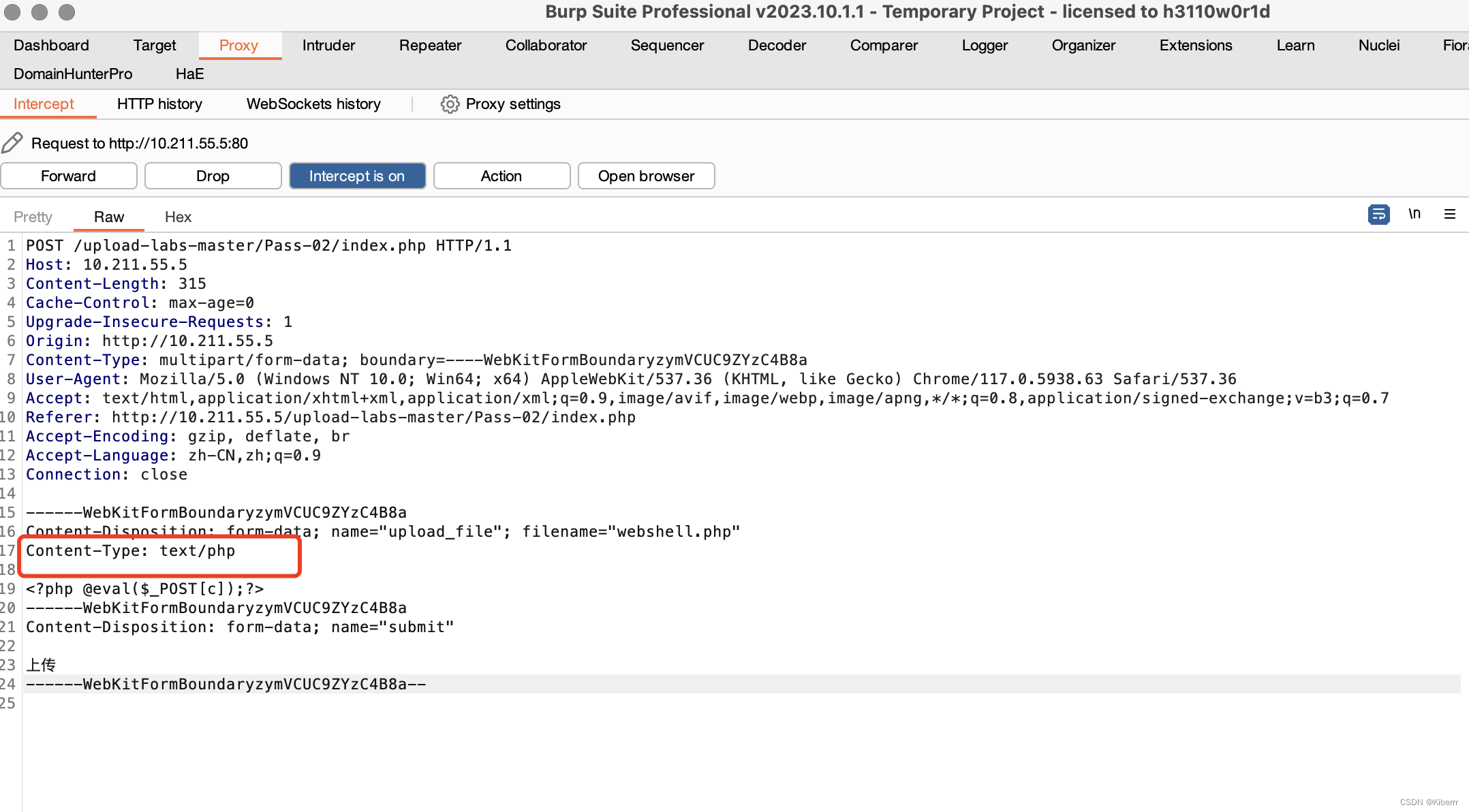Screen dimensions: 1469x812
Task: Click the webshell.php filename in request body
Action: [673, 532]
